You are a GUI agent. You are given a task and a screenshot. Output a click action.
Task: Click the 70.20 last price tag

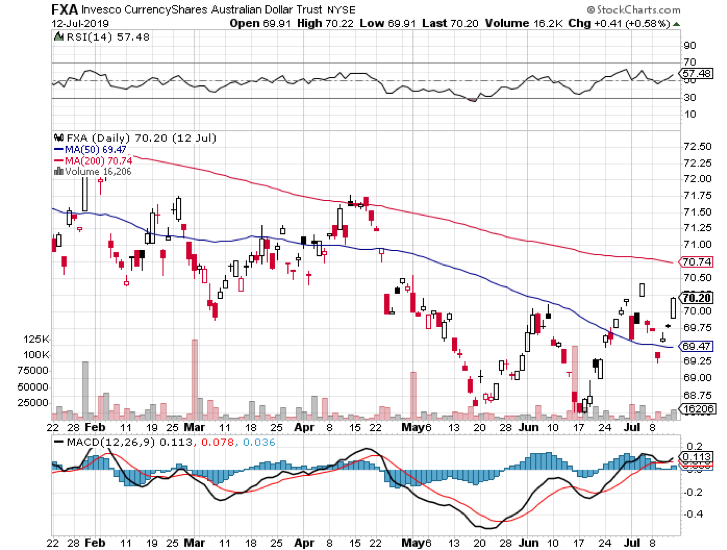[696, 298]
